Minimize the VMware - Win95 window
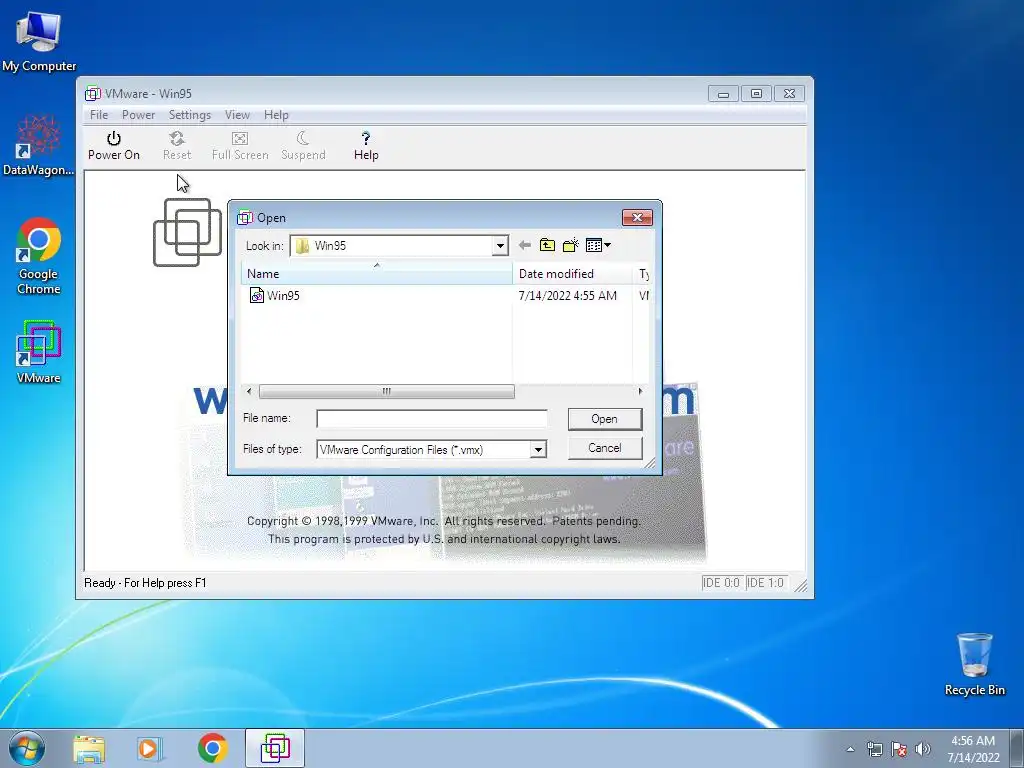1024x768 pixels. (723, 93)
